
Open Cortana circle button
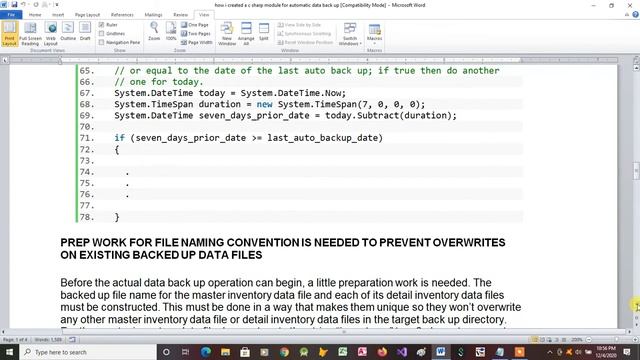pos(166,352)
